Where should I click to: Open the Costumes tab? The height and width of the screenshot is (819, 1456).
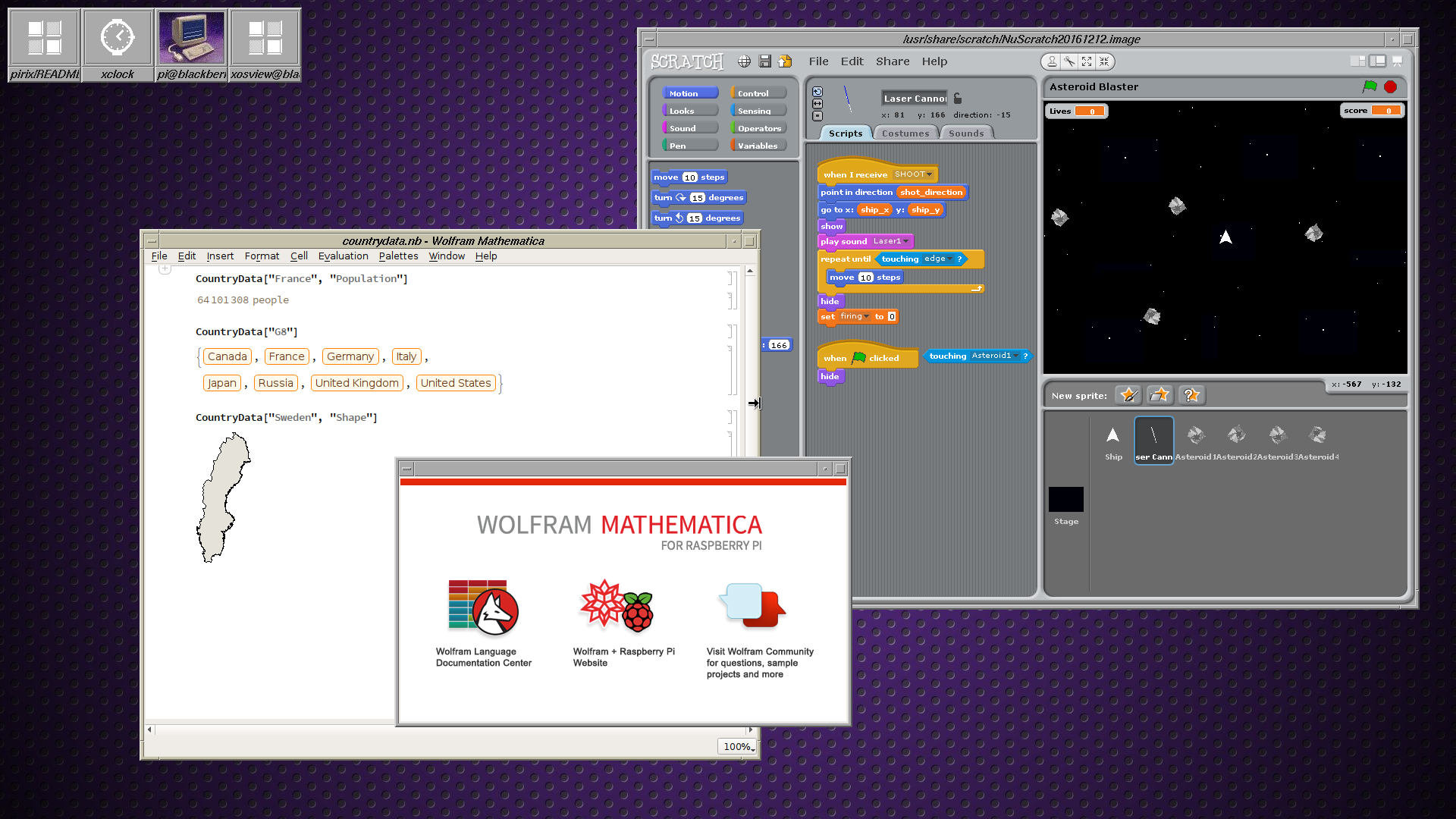click(x=905, y=133)
